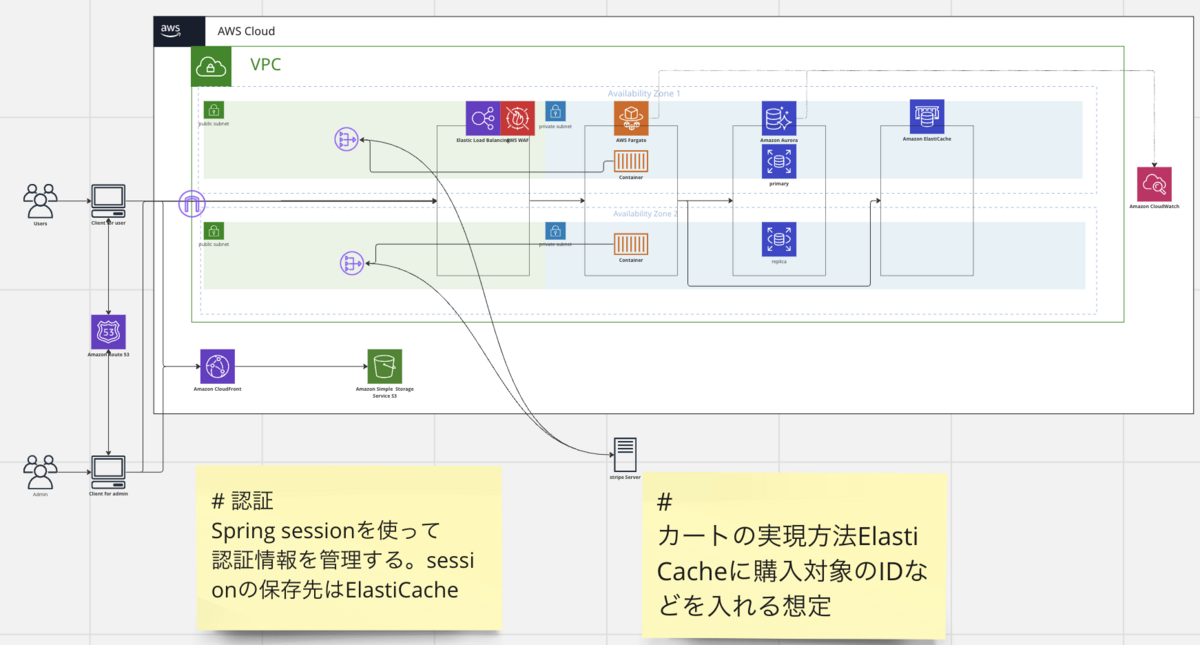
Task: Select the Users group icon
Action: (41, 200)
